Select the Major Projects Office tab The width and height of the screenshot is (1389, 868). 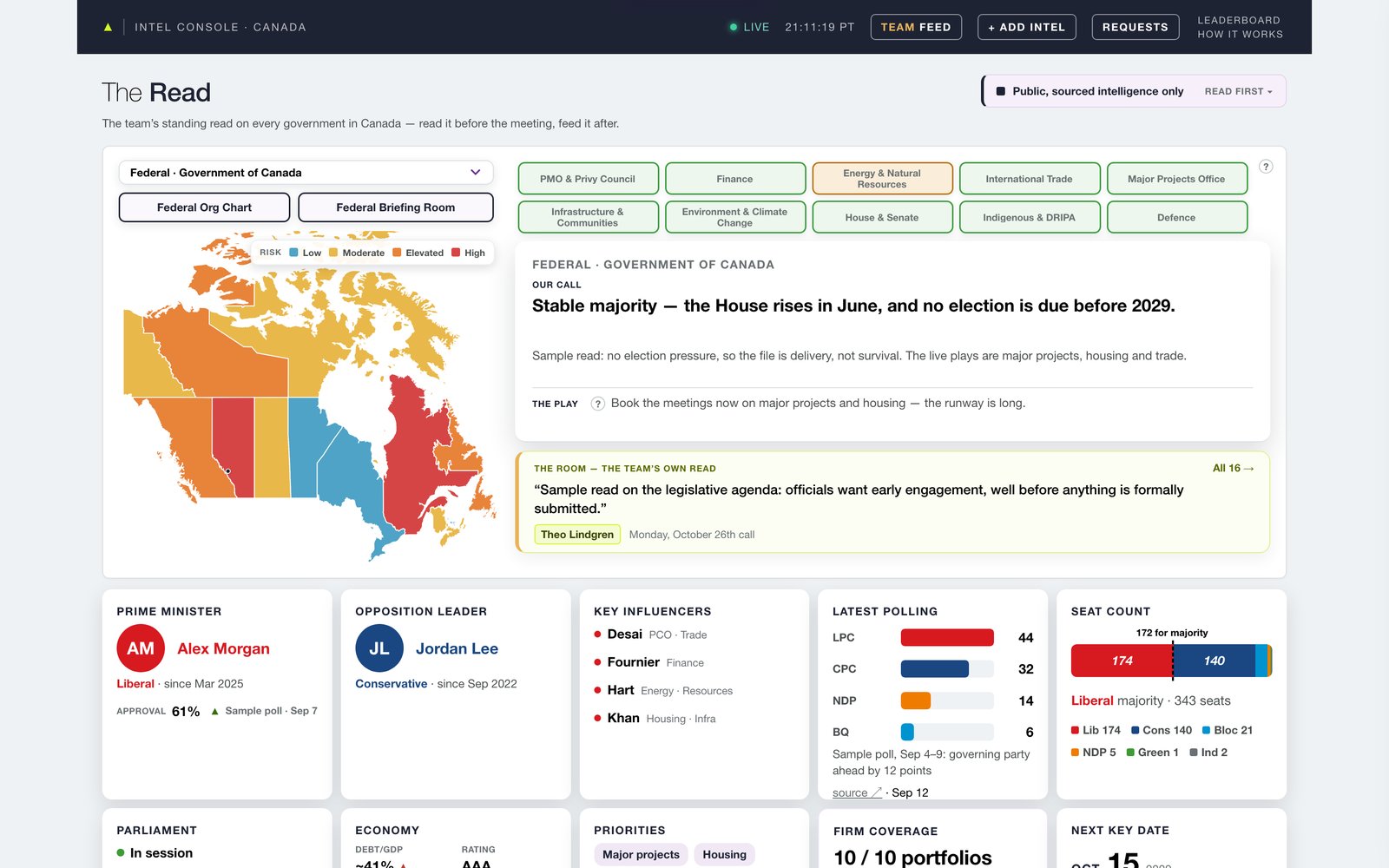[1176, 179]
